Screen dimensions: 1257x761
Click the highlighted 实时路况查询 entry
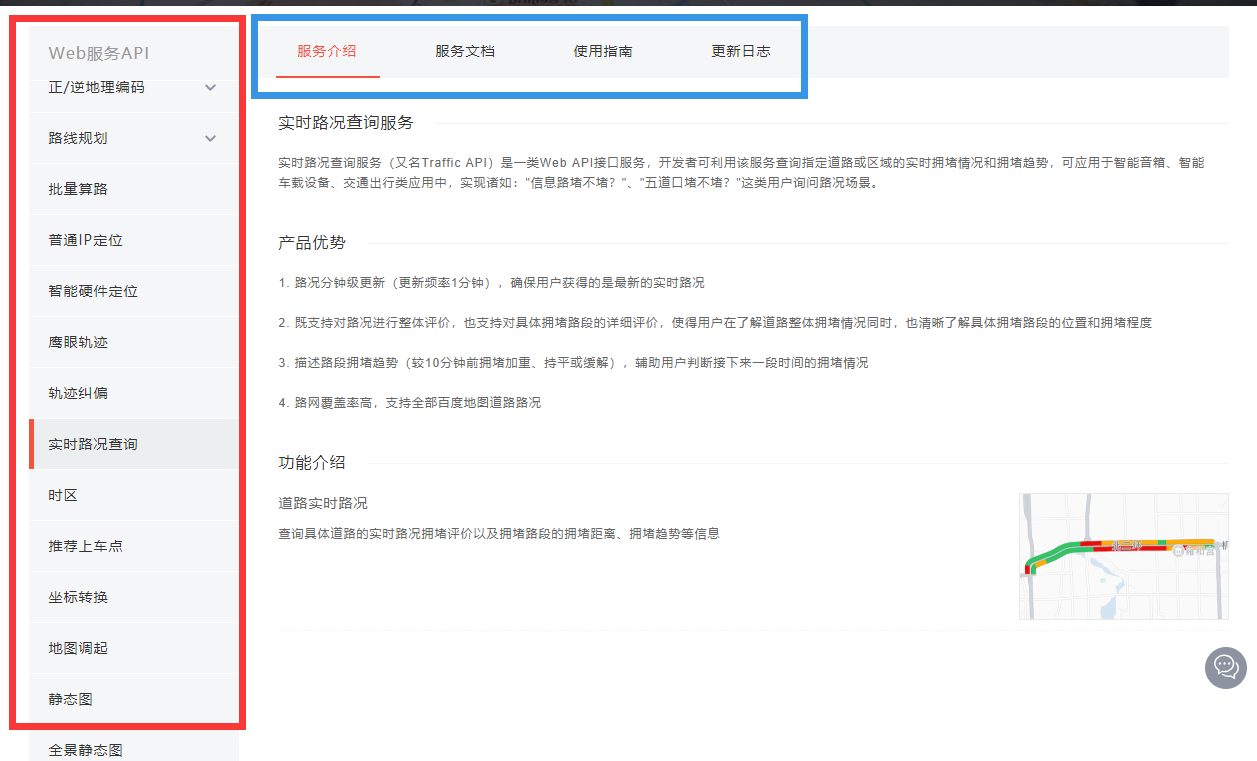pos(91,443)
